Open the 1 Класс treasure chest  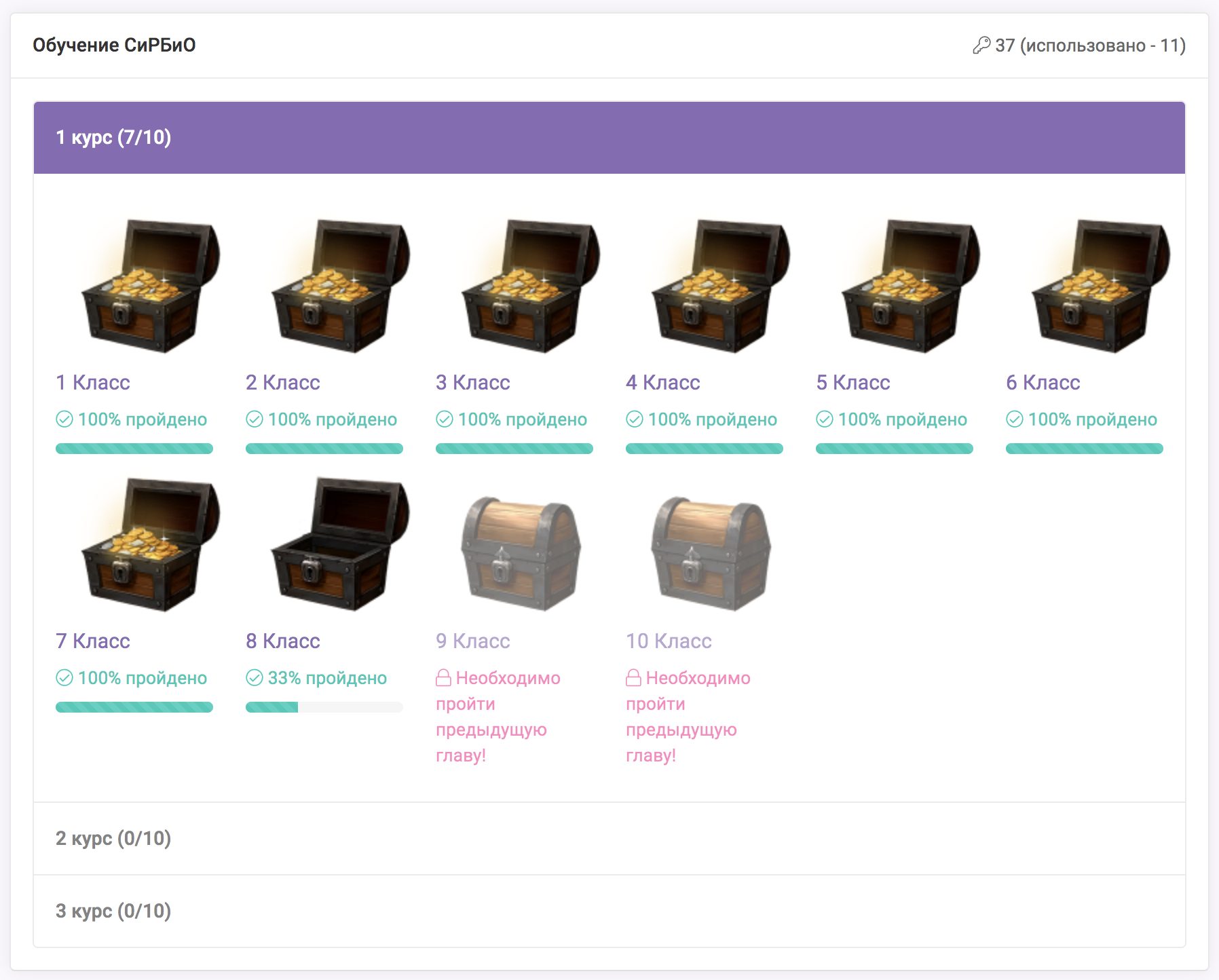[151, 286]
